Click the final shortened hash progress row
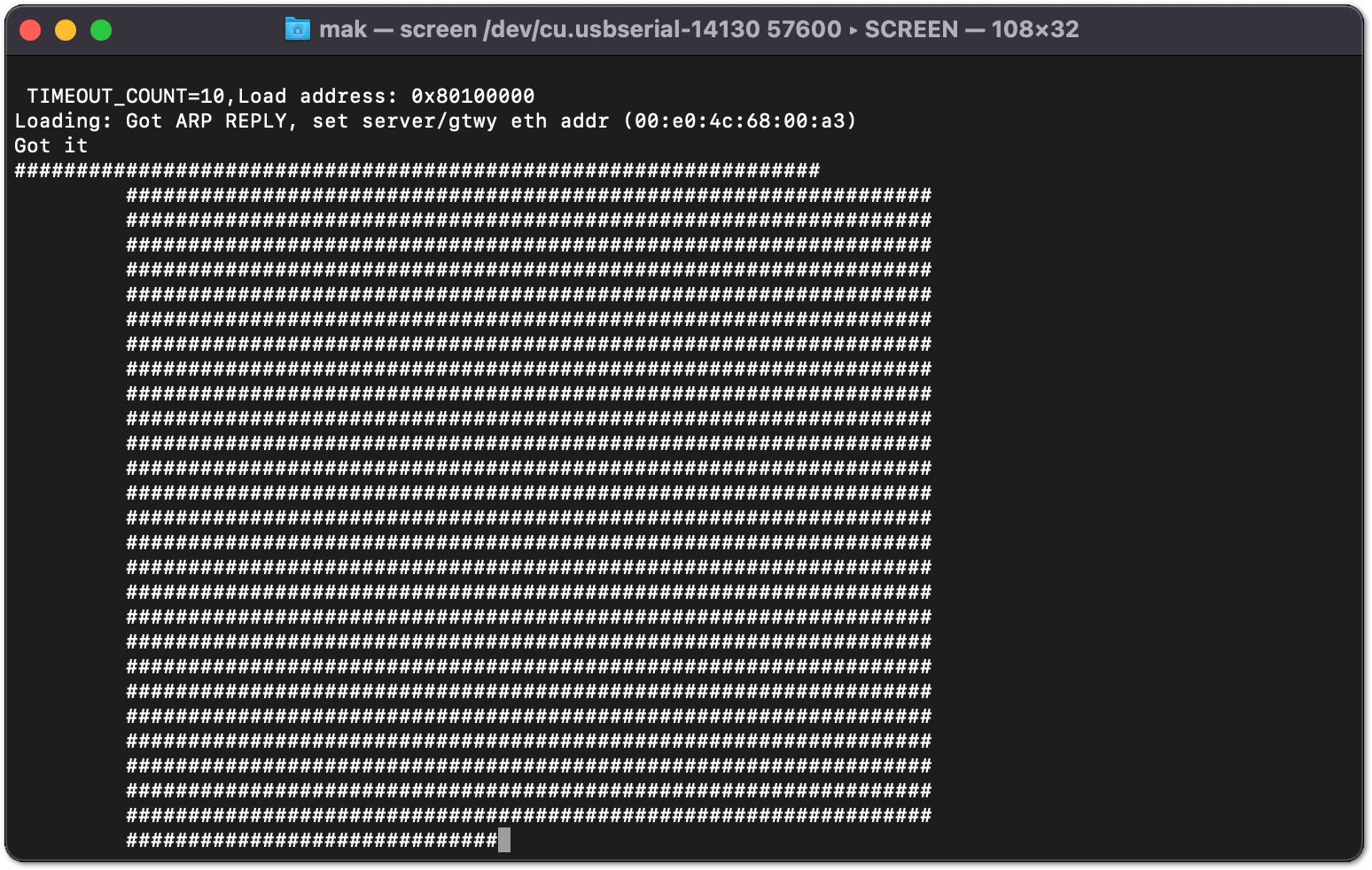The image size is (1372, 870). point(310,839)
